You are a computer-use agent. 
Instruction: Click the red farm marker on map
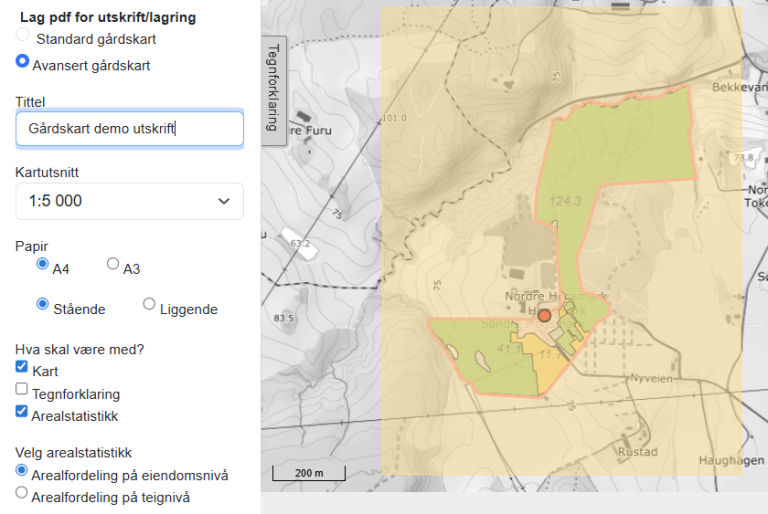pyautogui.click(x=544, y=315)
